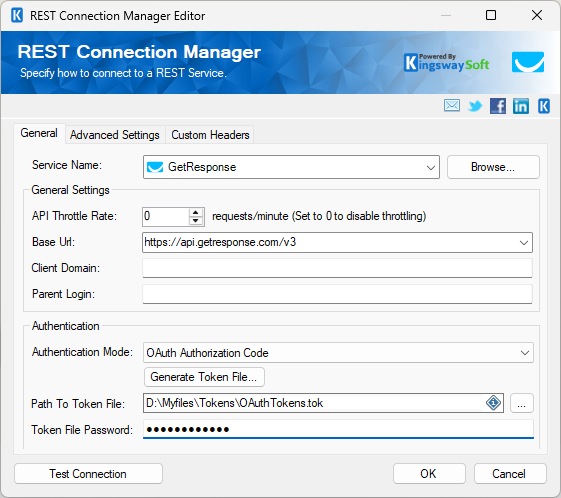561x498 pixels.
Task: Click Generate Token File... button
Action: click(204, 377)
